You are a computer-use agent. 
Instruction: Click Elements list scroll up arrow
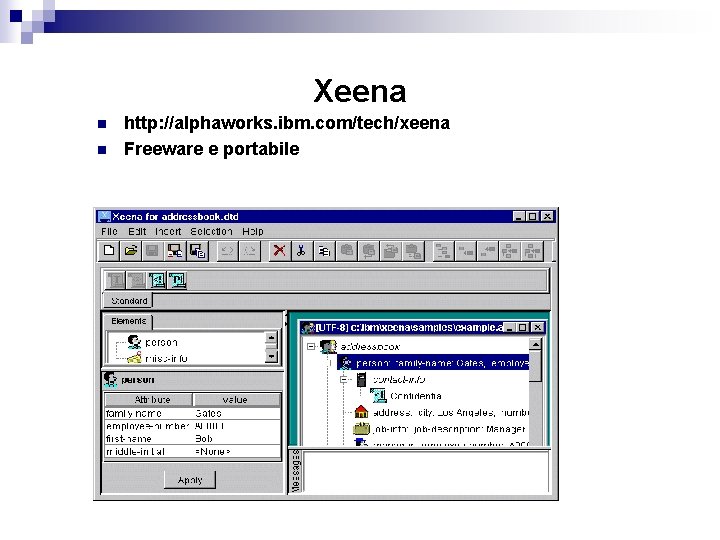(271, 339)
